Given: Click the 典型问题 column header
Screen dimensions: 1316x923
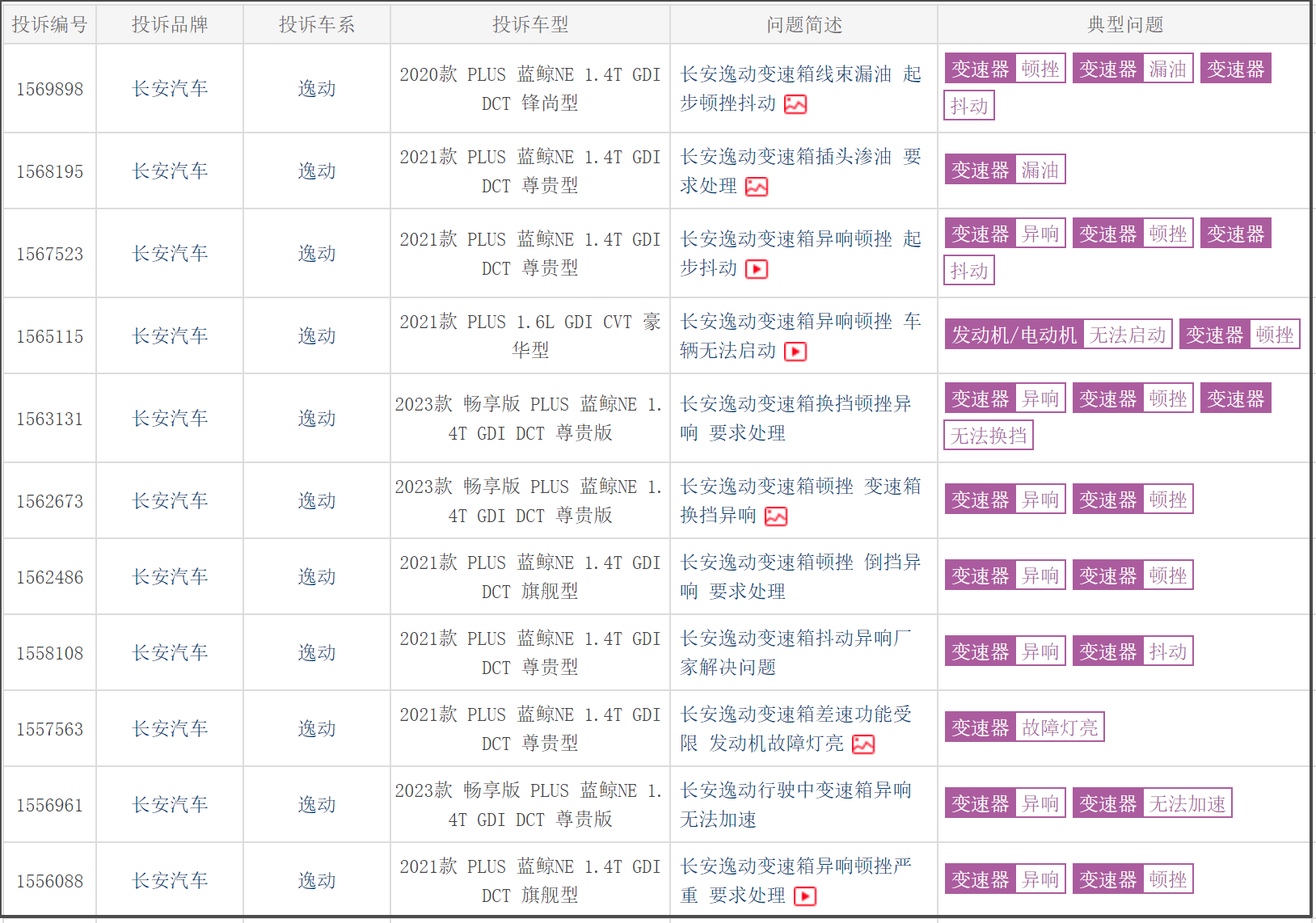Looking at the screenshot, I should point(1124,24).
